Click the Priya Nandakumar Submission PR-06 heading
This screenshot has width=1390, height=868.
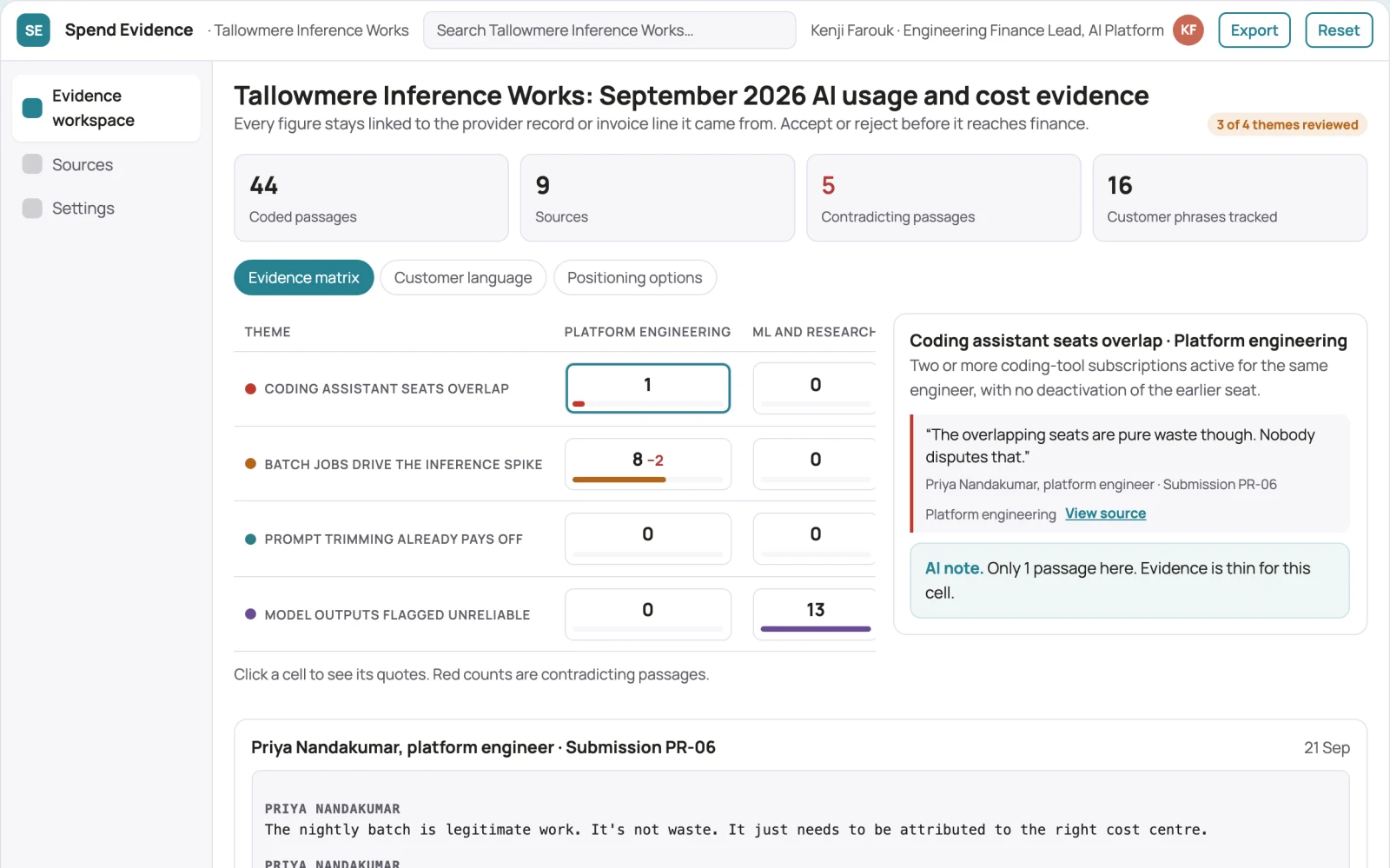coord(483,747)
